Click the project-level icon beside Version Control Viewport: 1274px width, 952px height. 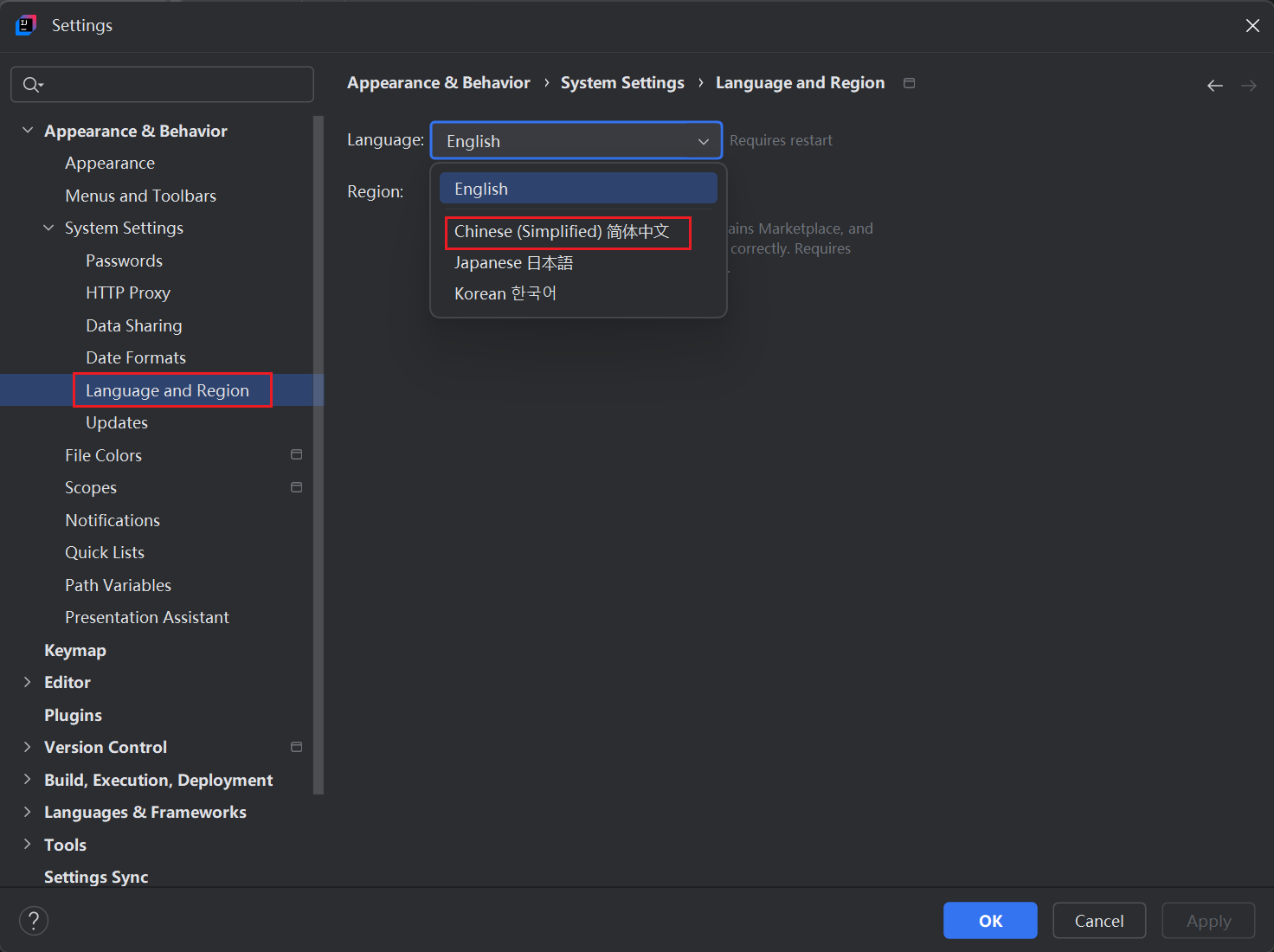(296, 747)
